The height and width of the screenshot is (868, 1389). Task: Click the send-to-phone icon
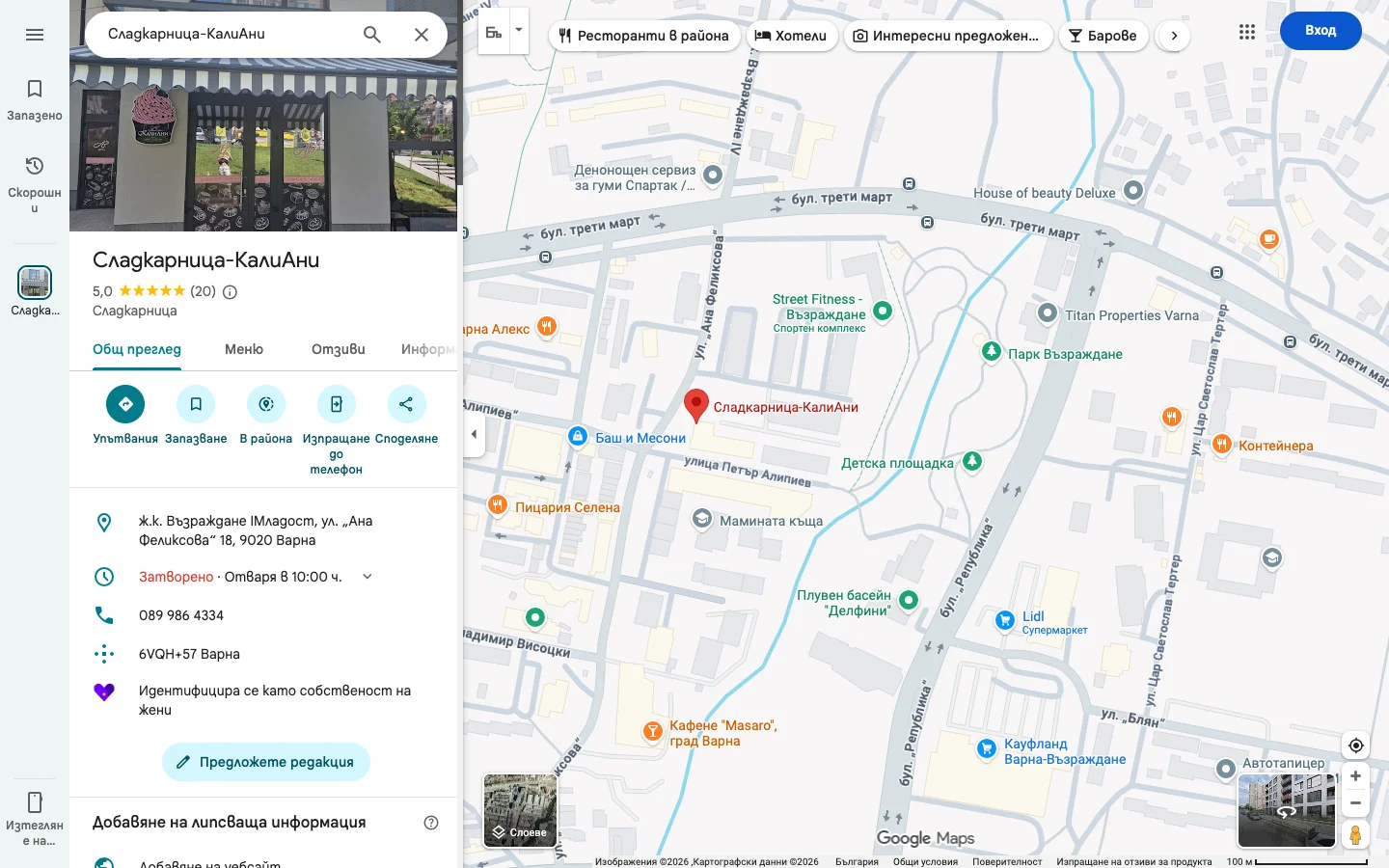336,404
